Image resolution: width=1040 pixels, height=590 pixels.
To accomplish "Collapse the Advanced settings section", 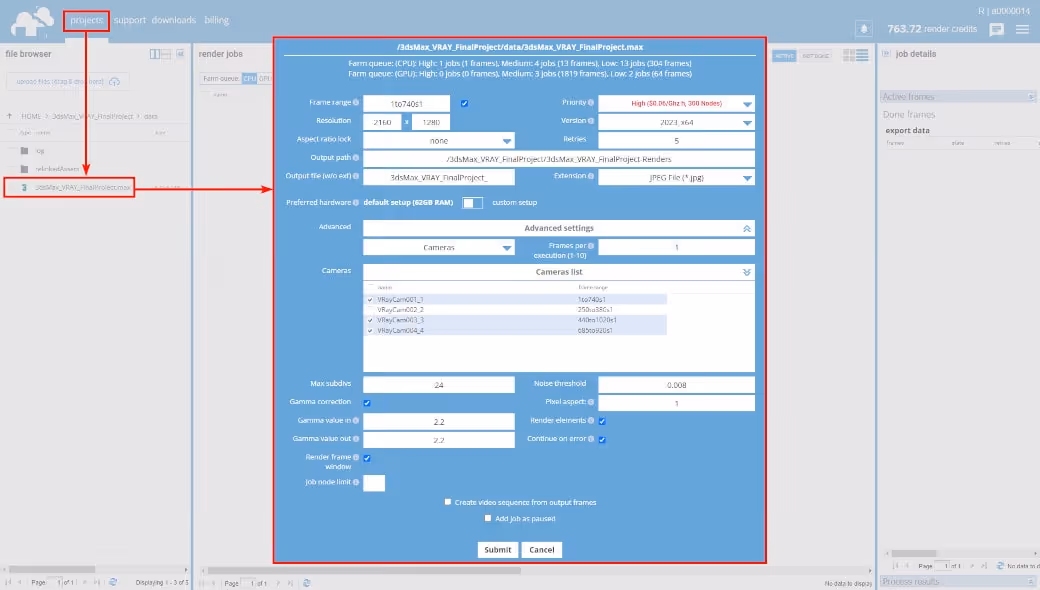I will 747,228.
